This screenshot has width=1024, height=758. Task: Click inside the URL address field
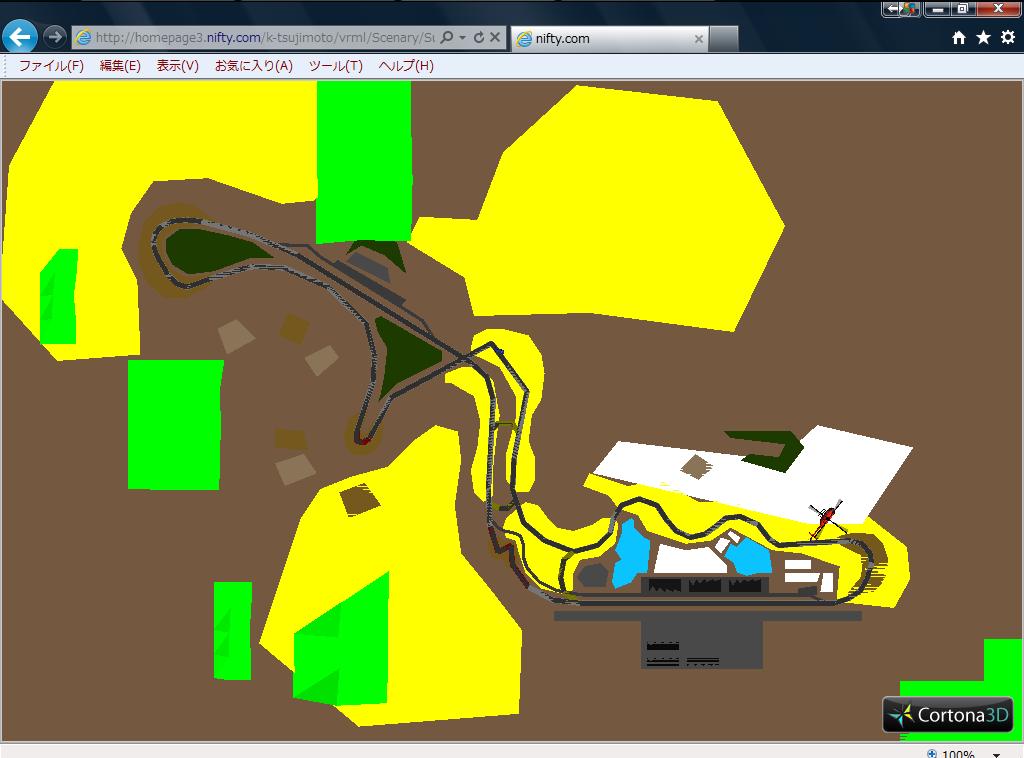point(260,38)
